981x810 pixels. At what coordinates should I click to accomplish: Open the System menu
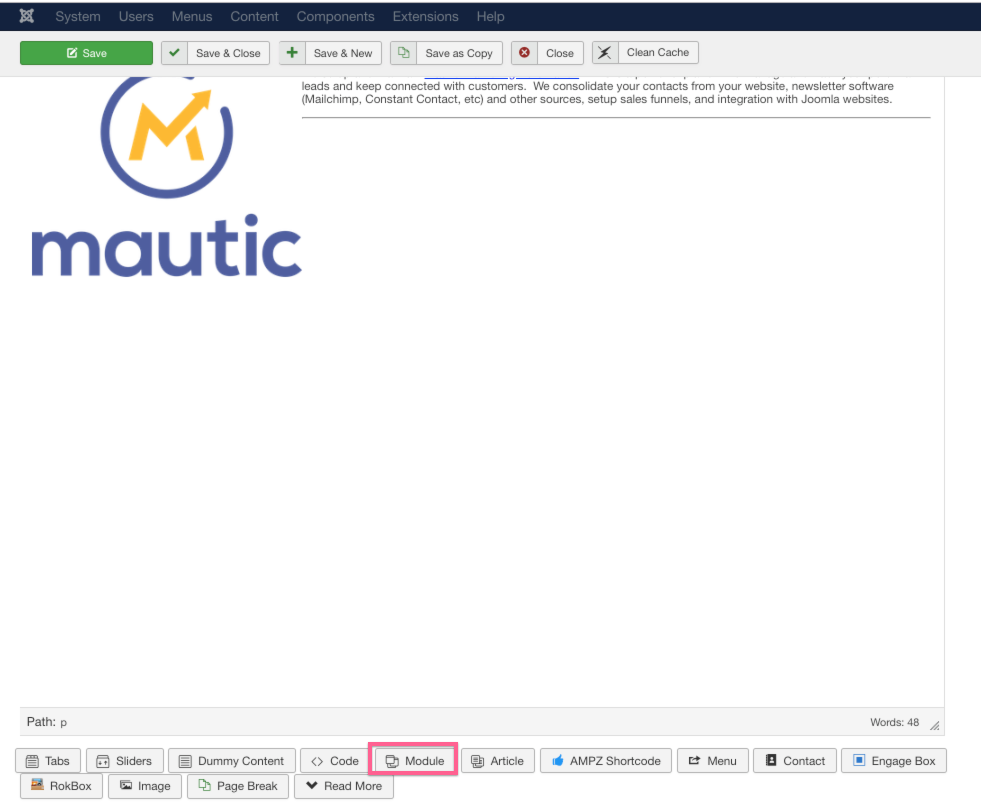click(x=78, y=17)
